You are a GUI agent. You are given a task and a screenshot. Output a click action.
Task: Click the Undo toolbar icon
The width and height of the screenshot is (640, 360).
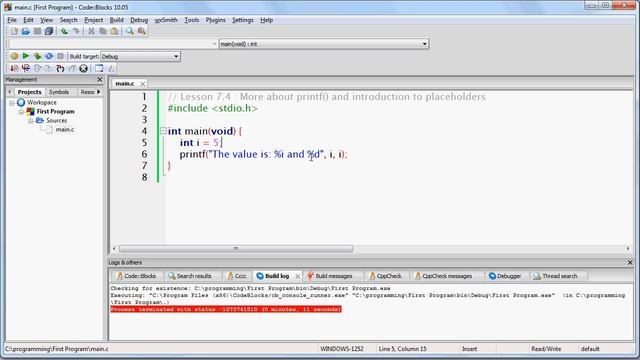pyautogui.click(x=64, y=31)
